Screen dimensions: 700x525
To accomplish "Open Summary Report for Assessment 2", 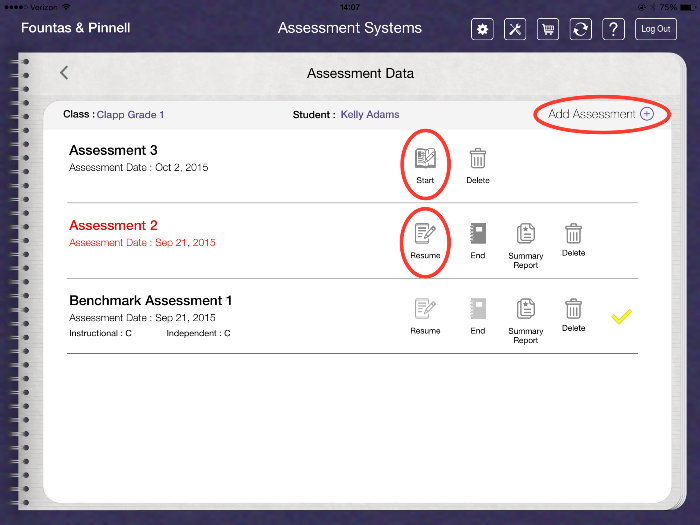I will pos(525,246).
